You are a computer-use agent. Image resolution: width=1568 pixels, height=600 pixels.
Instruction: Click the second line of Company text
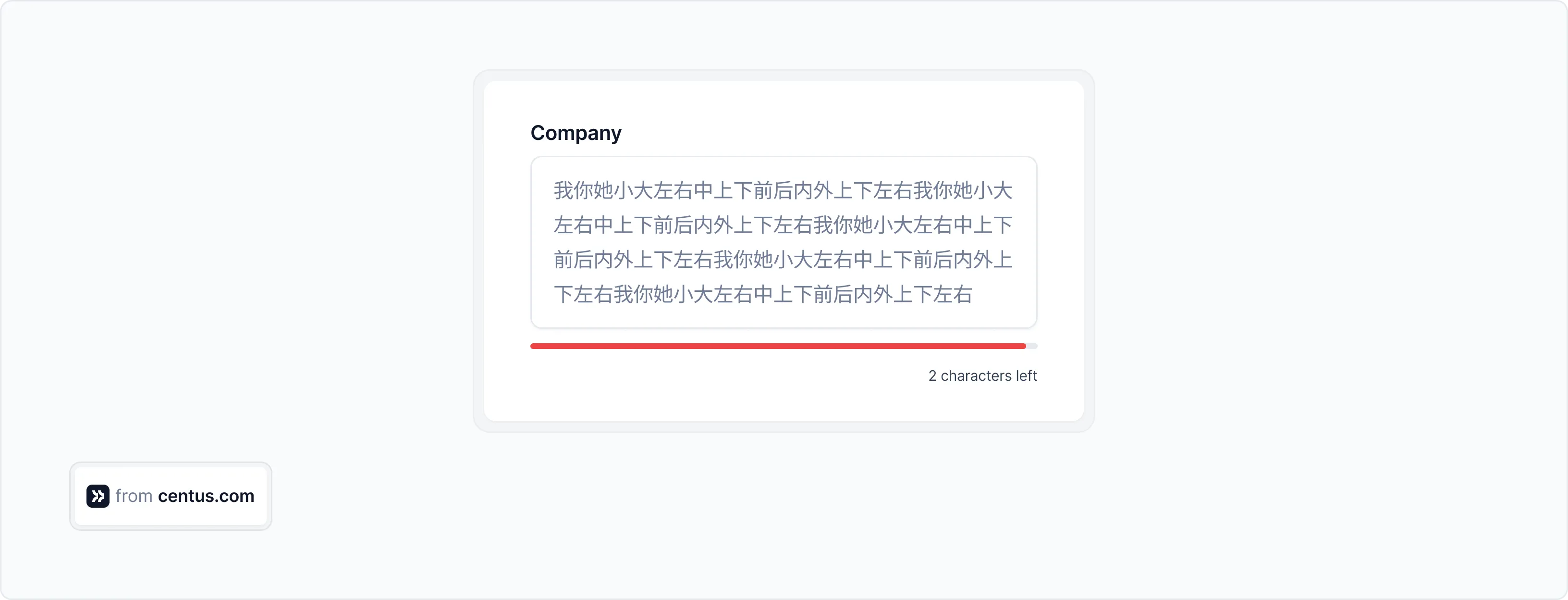coord(782,225)
